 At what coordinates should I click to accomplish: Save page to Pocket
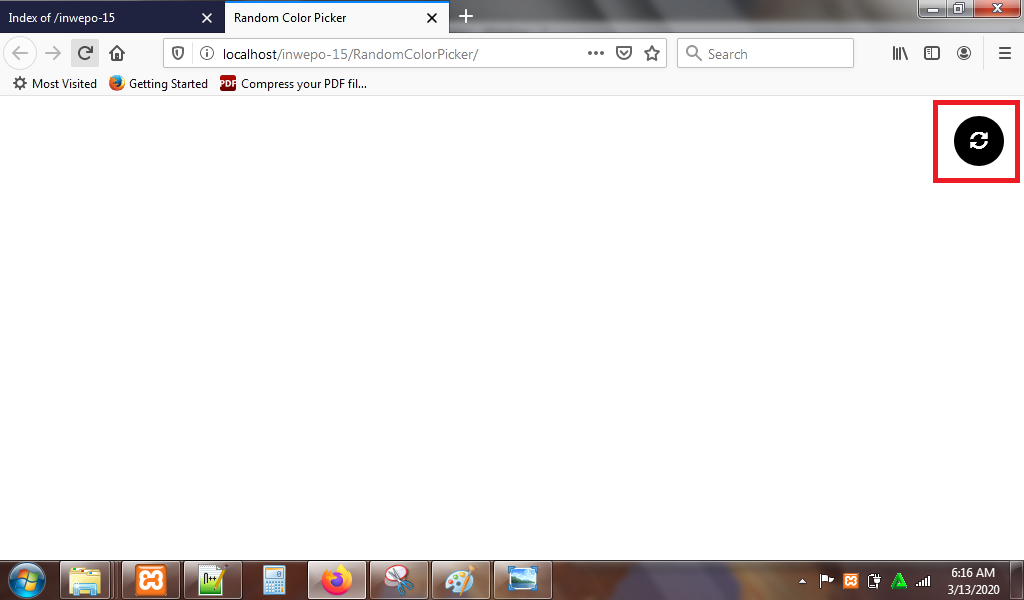624,54
